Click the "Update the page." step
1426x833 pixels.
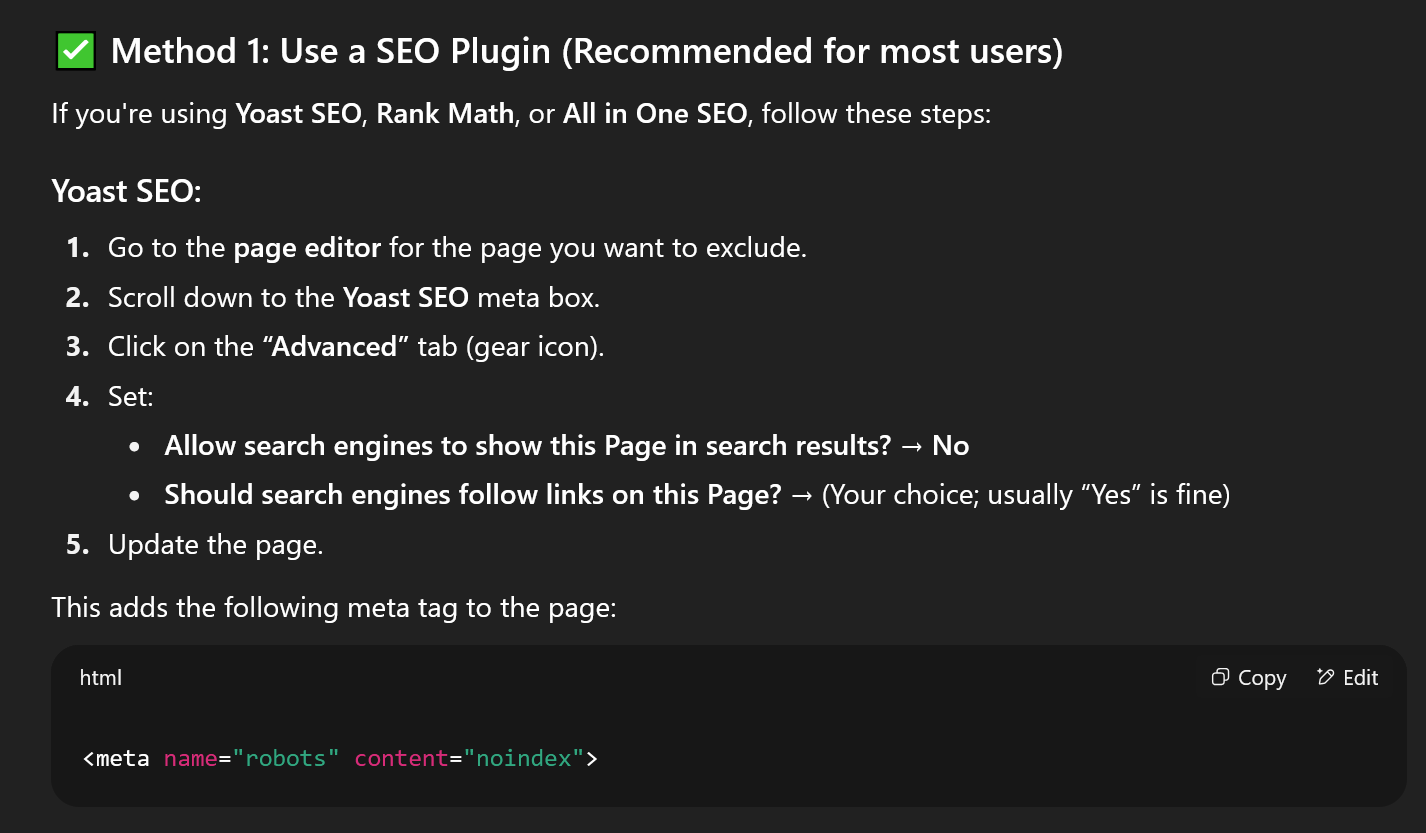coord(216,547)
